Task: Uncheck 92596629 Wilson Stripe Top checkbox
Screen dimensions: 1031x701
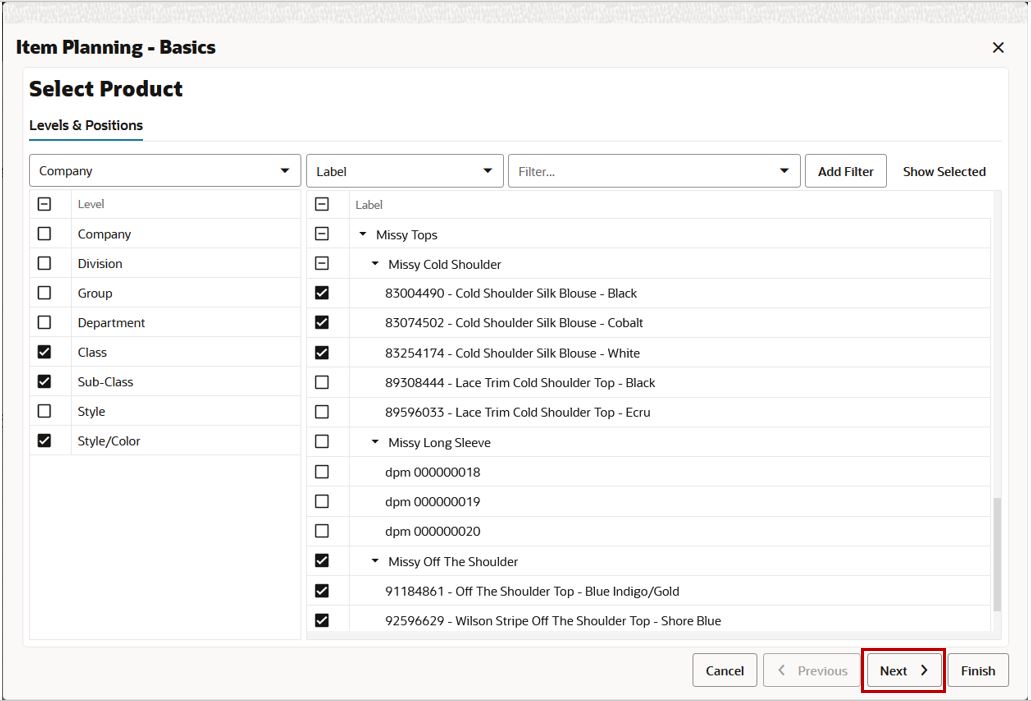Action: click(322, 620)
